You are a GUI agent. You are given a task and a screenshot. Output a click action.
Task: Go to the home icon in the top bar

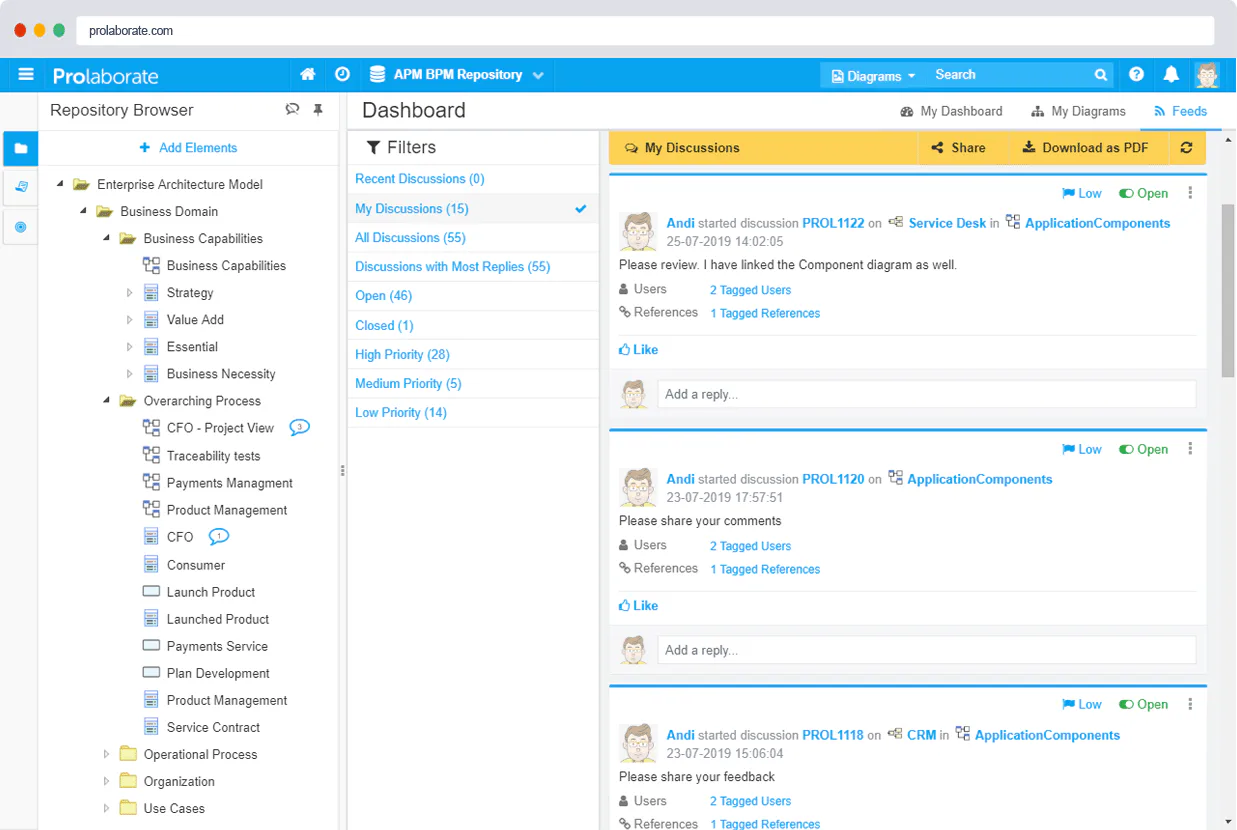click(x=308, y=75)
